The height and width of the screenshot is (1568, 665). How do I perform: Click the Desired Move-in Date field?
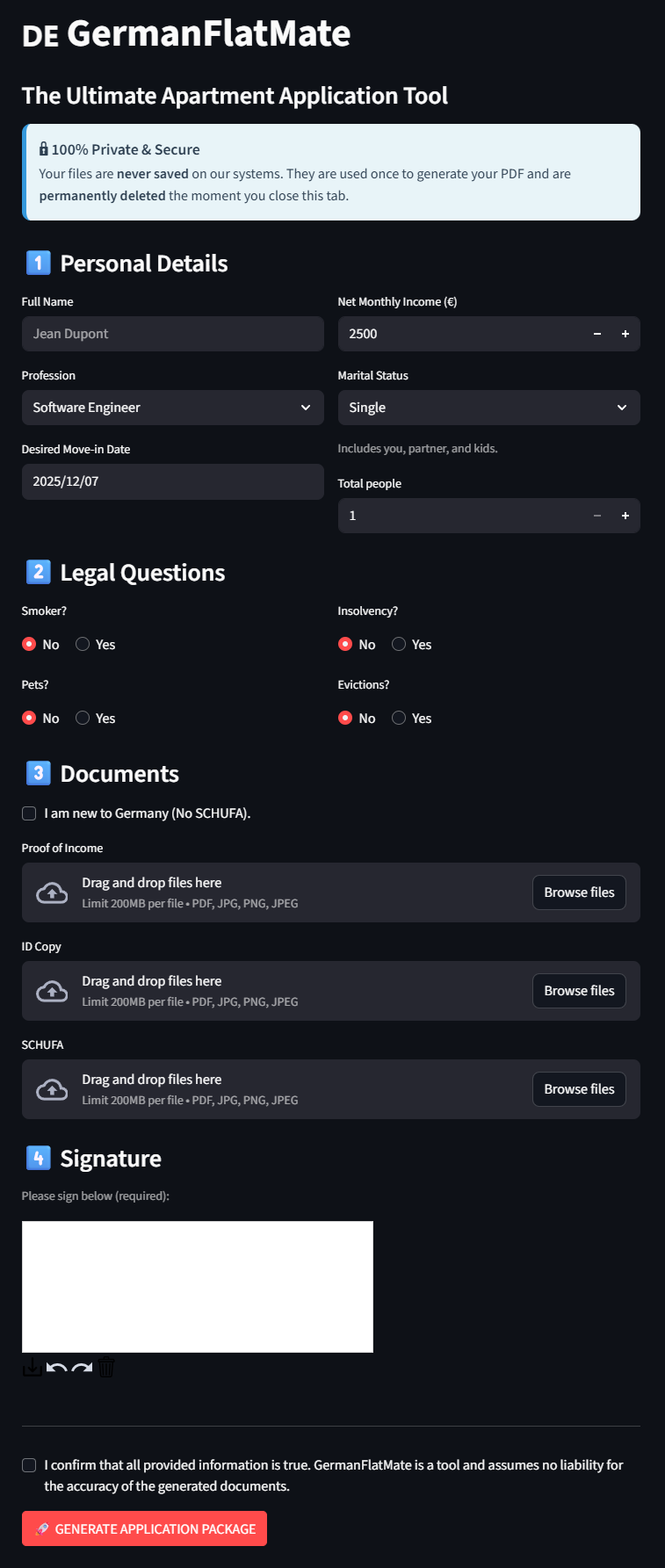click(x=173, y=481)
